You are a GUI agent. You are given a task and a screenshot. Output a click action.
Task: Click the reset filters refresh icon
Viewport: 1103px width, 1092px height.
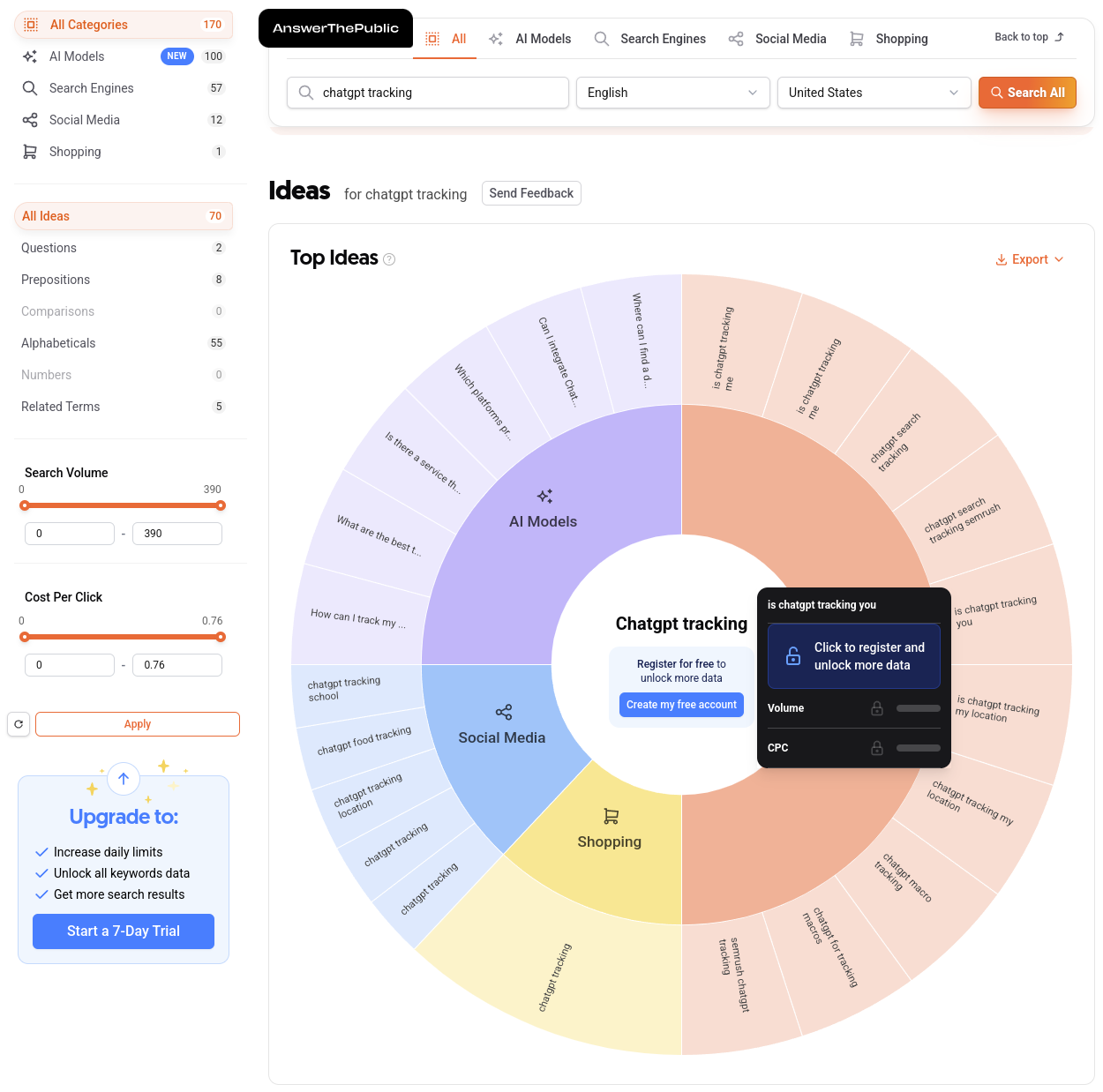(x=19, y=724)
